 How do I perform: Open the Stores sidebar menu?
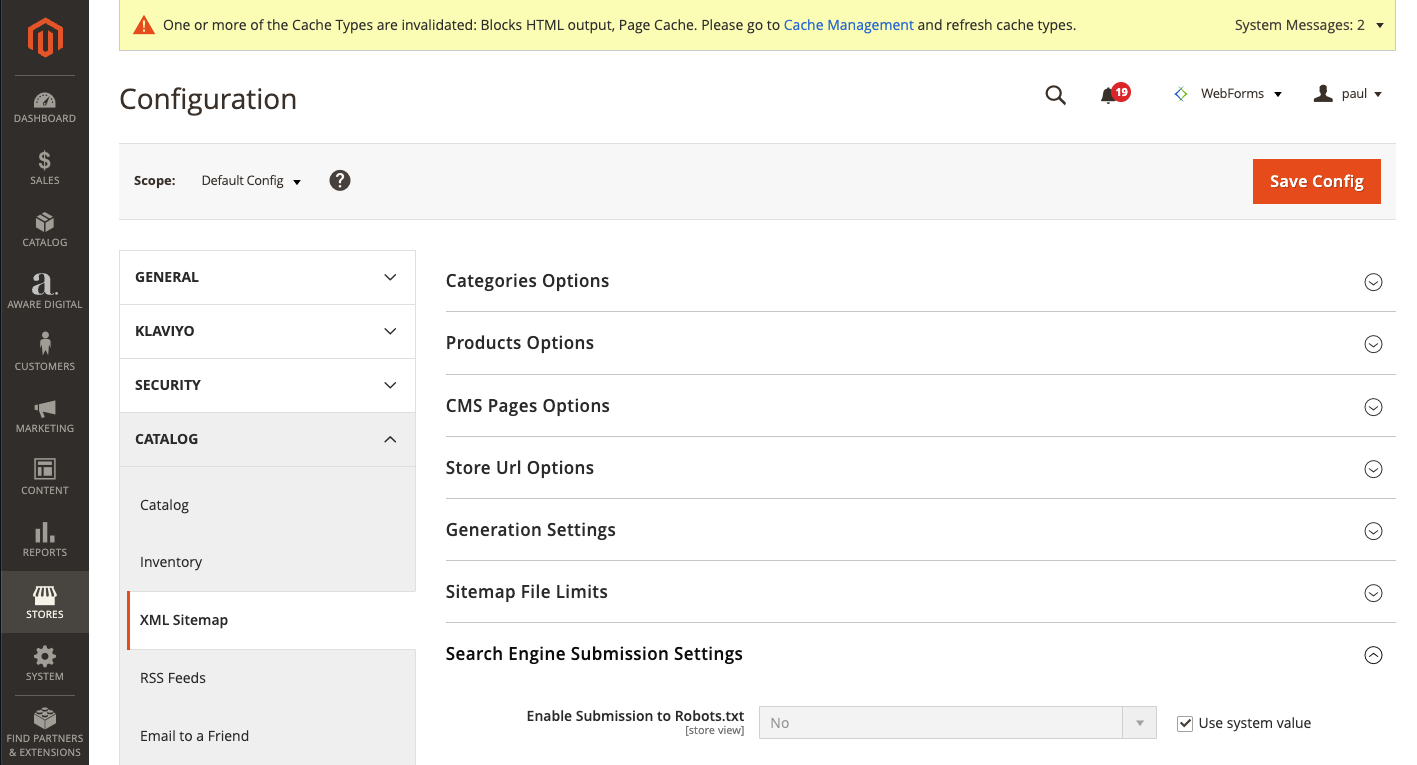[44, 602]
